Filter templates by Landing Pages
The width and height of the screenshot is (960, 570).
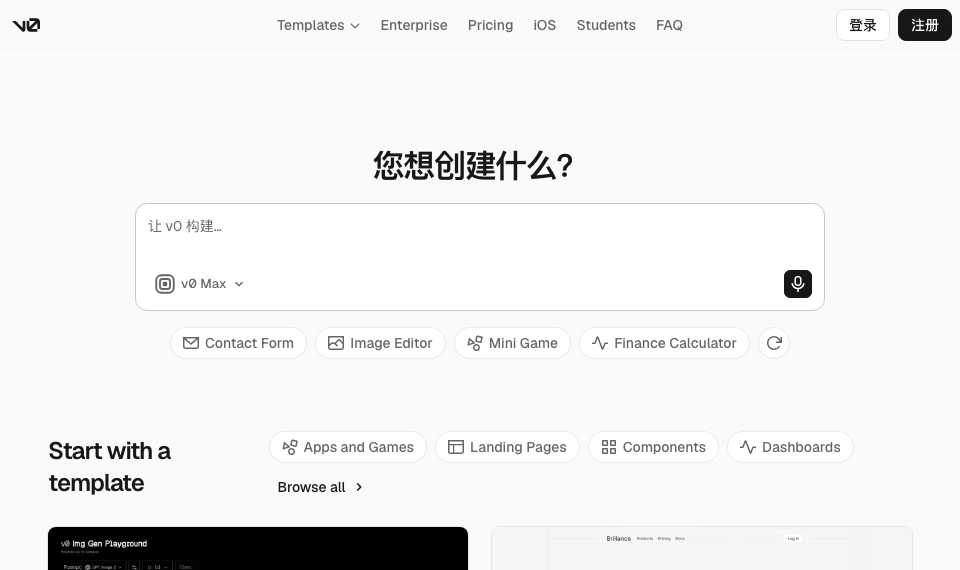[507, 448]
